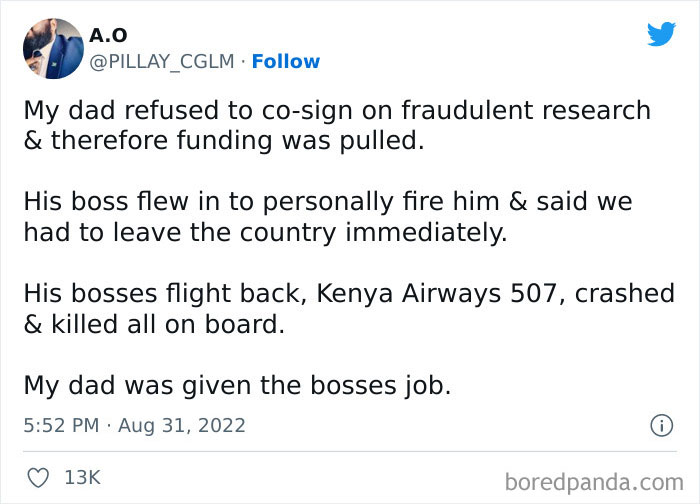This screenshot has width=700, height=504.
Task: Follow the @PILLAY_CGLM account
Action: 286,61
